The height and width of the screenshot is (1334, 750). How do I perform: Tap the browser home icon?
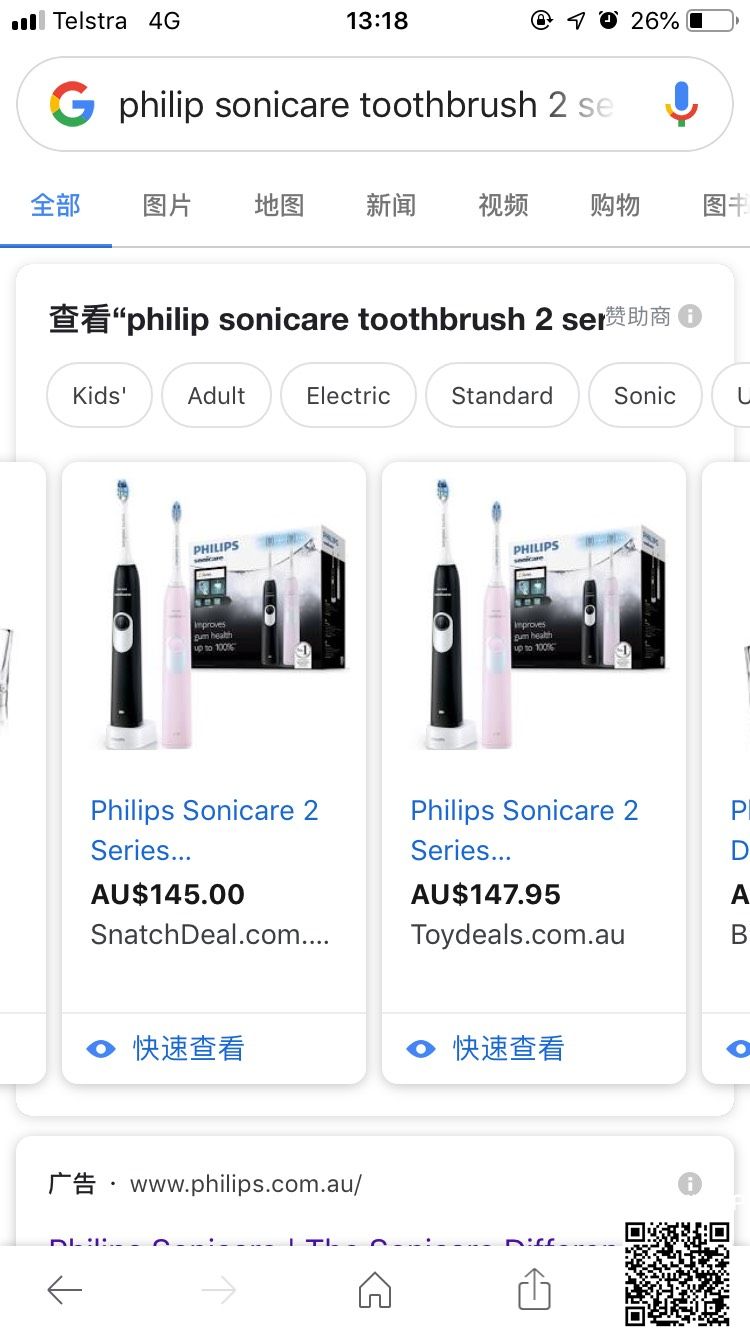click(375, 1290)
